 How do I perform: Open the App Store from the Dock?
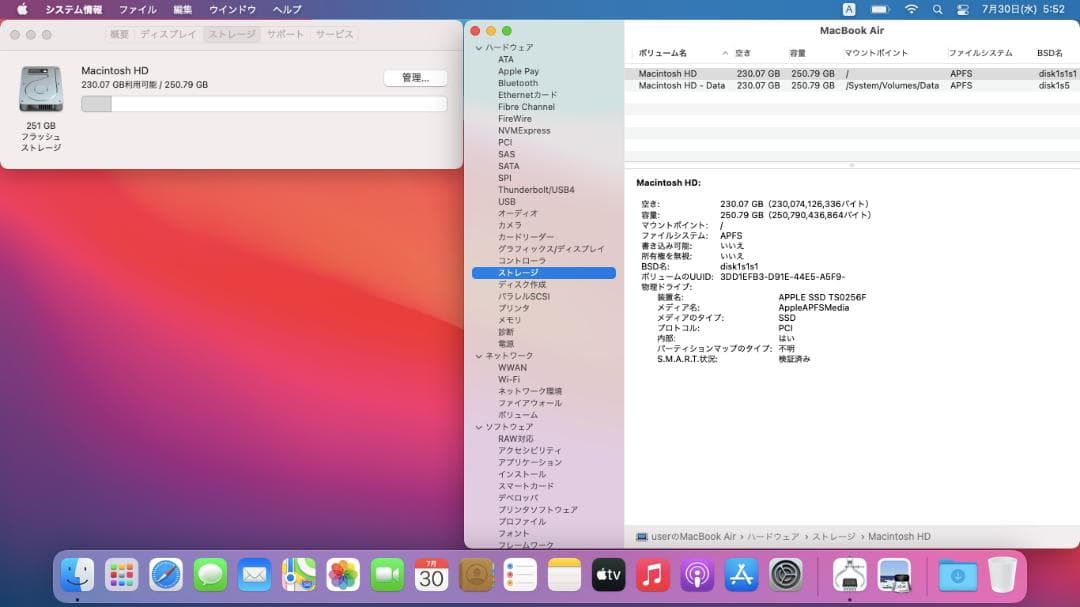coord(740,576)
